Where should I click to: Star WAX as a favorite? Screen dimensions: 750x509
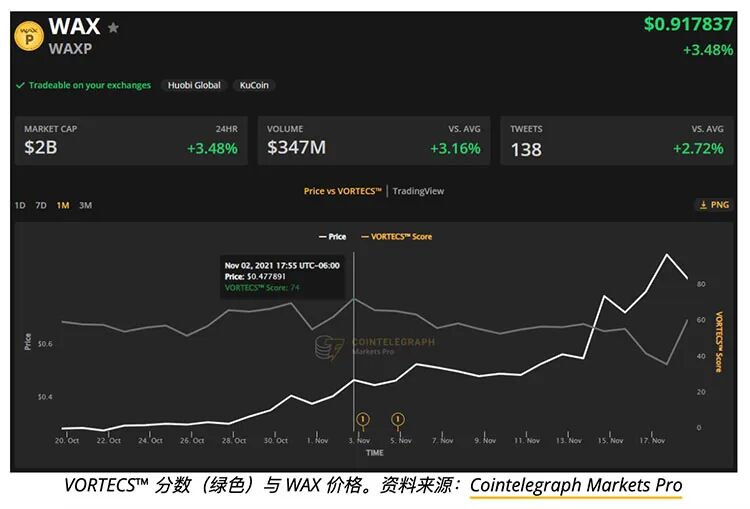113,28
